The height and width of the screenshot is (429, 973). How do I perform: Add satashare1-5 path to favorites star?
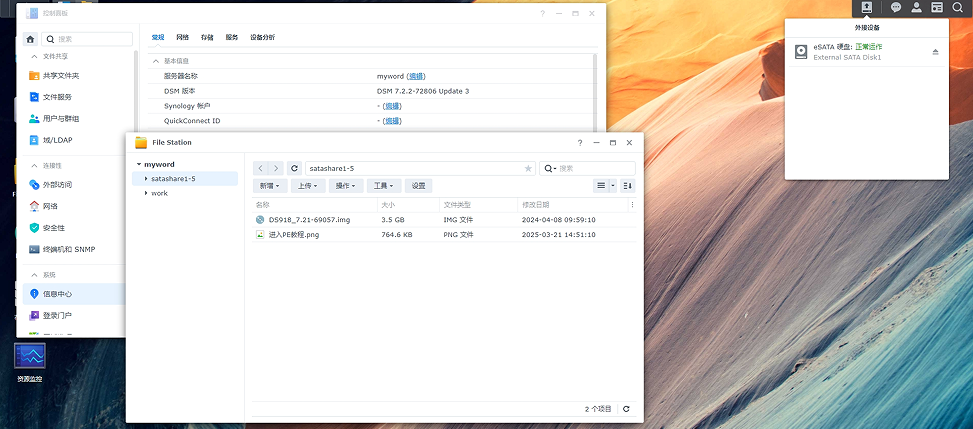[x=528, y=168]
